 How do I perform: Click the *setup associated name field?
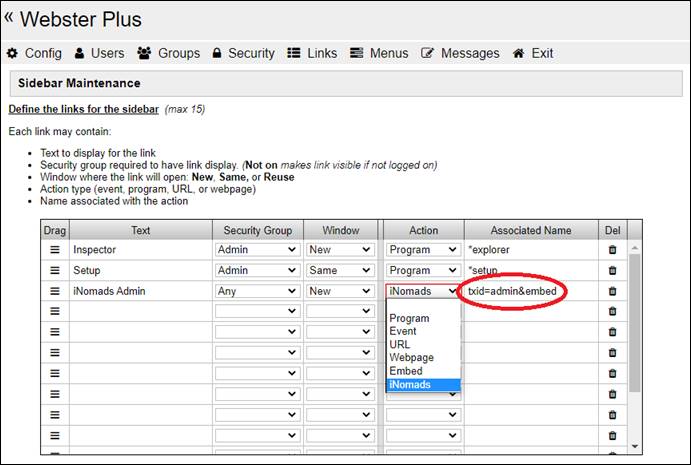(x=531, y=270)
